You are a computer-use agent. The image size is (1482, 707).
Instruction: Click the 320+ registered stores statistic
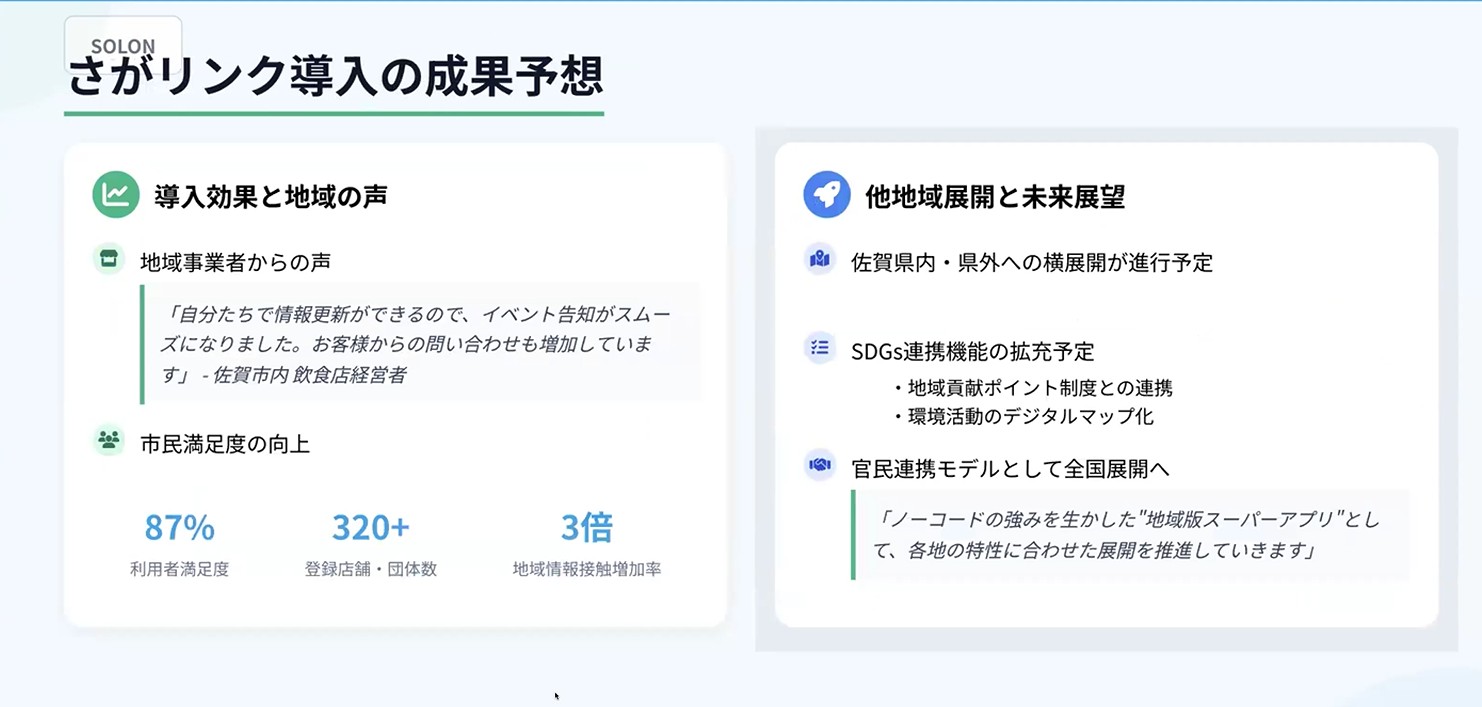371,527
